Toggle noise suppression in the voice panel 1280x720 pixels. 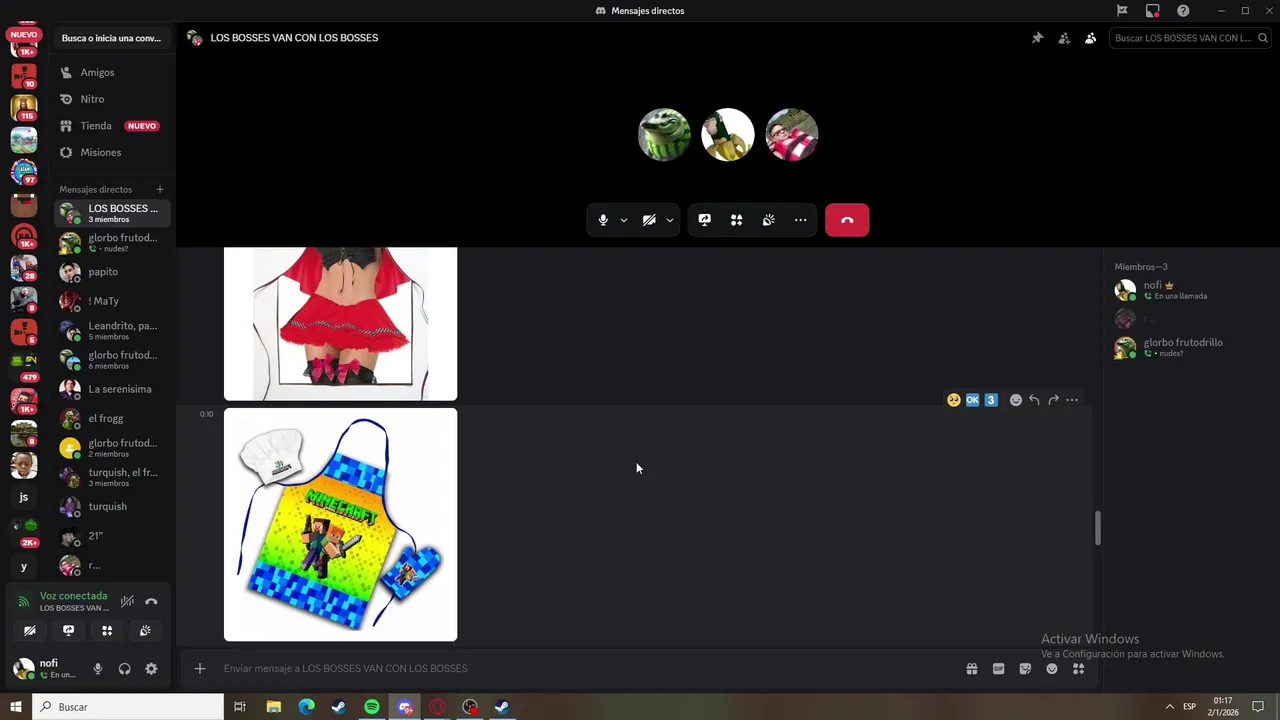pos(127,601)
